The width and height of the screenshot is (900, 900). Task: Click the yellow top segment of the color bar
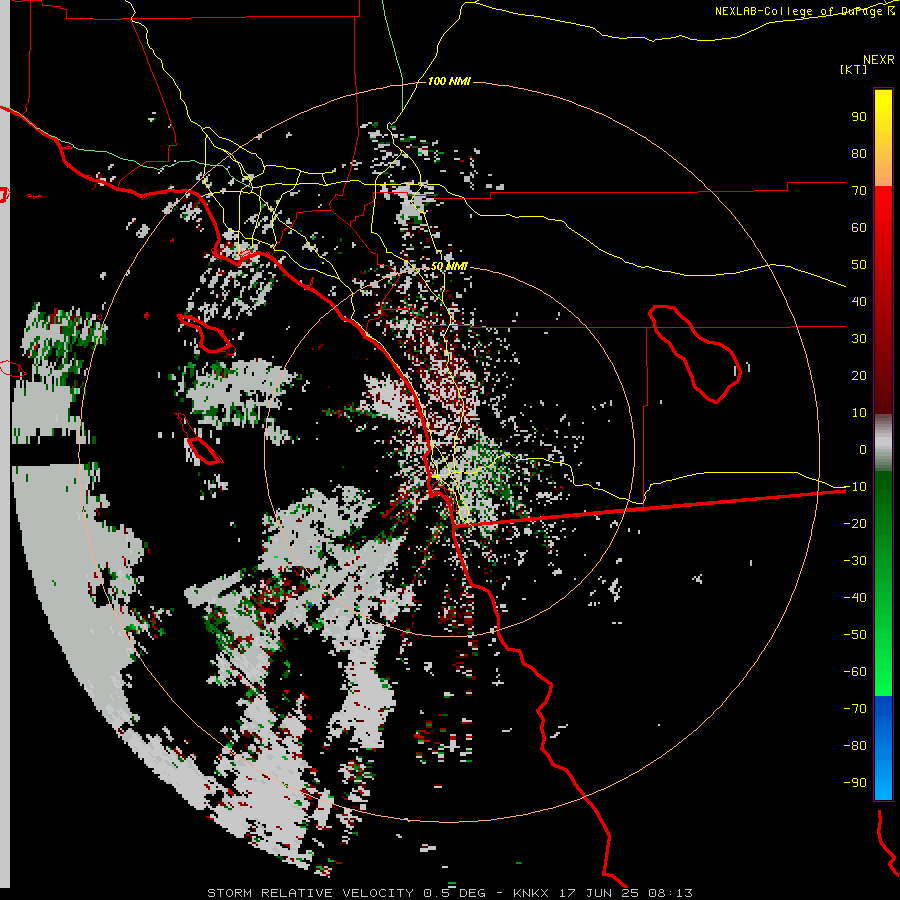click(883, 138)
